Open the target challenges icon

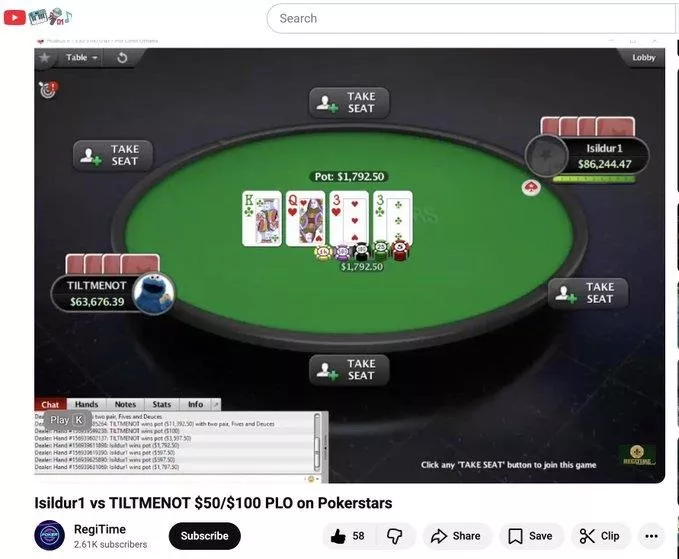tap(48, 90)
